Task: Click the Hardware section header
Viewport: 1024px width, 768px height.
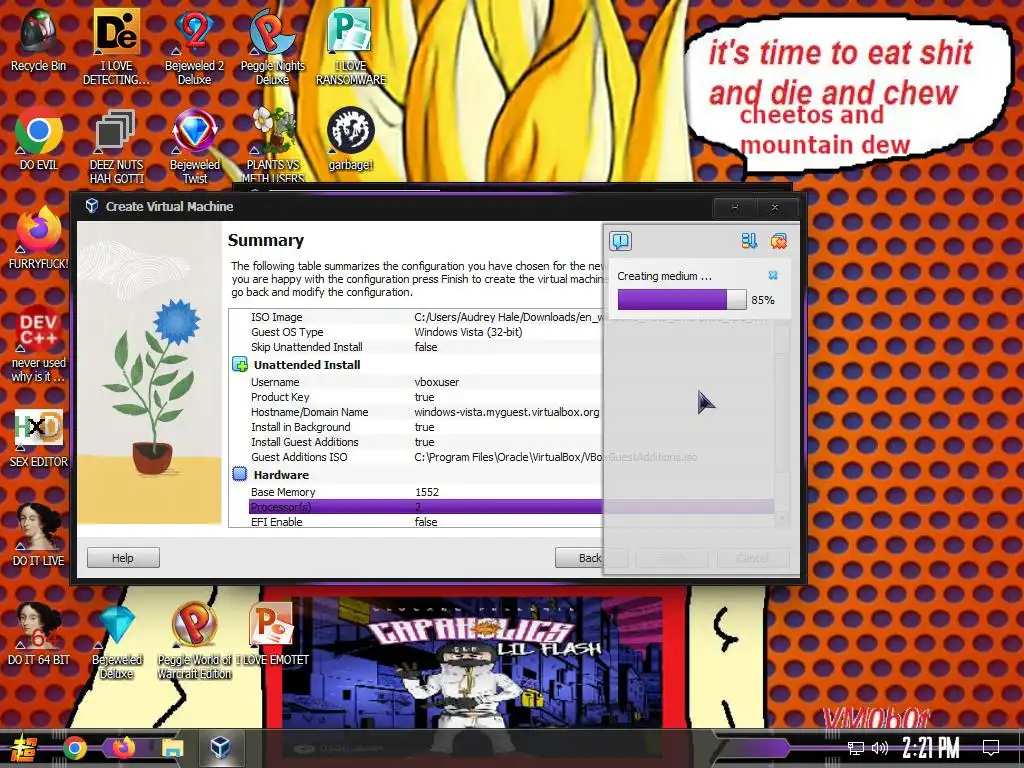Action: [x=281, y=475]
